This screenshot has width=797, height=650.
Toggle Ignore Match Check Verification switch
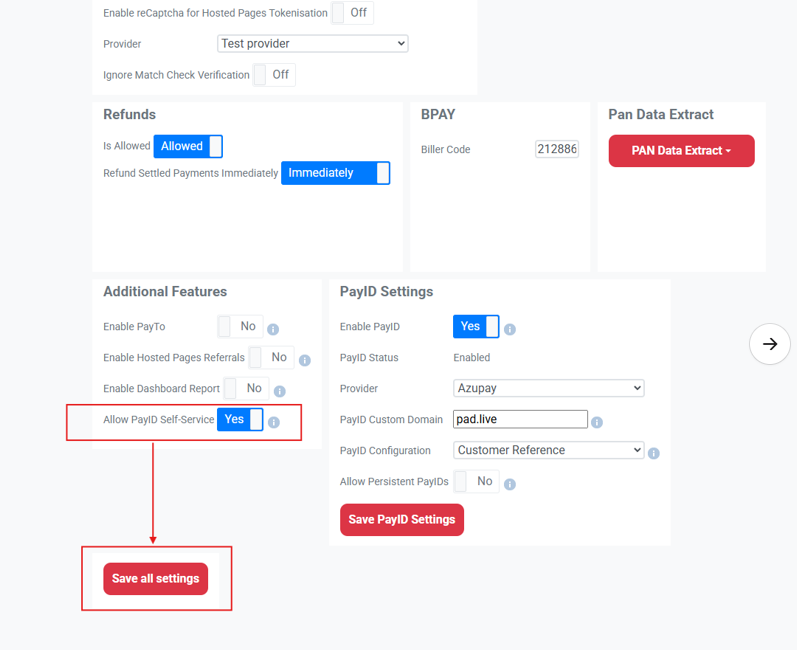(274, 75)
